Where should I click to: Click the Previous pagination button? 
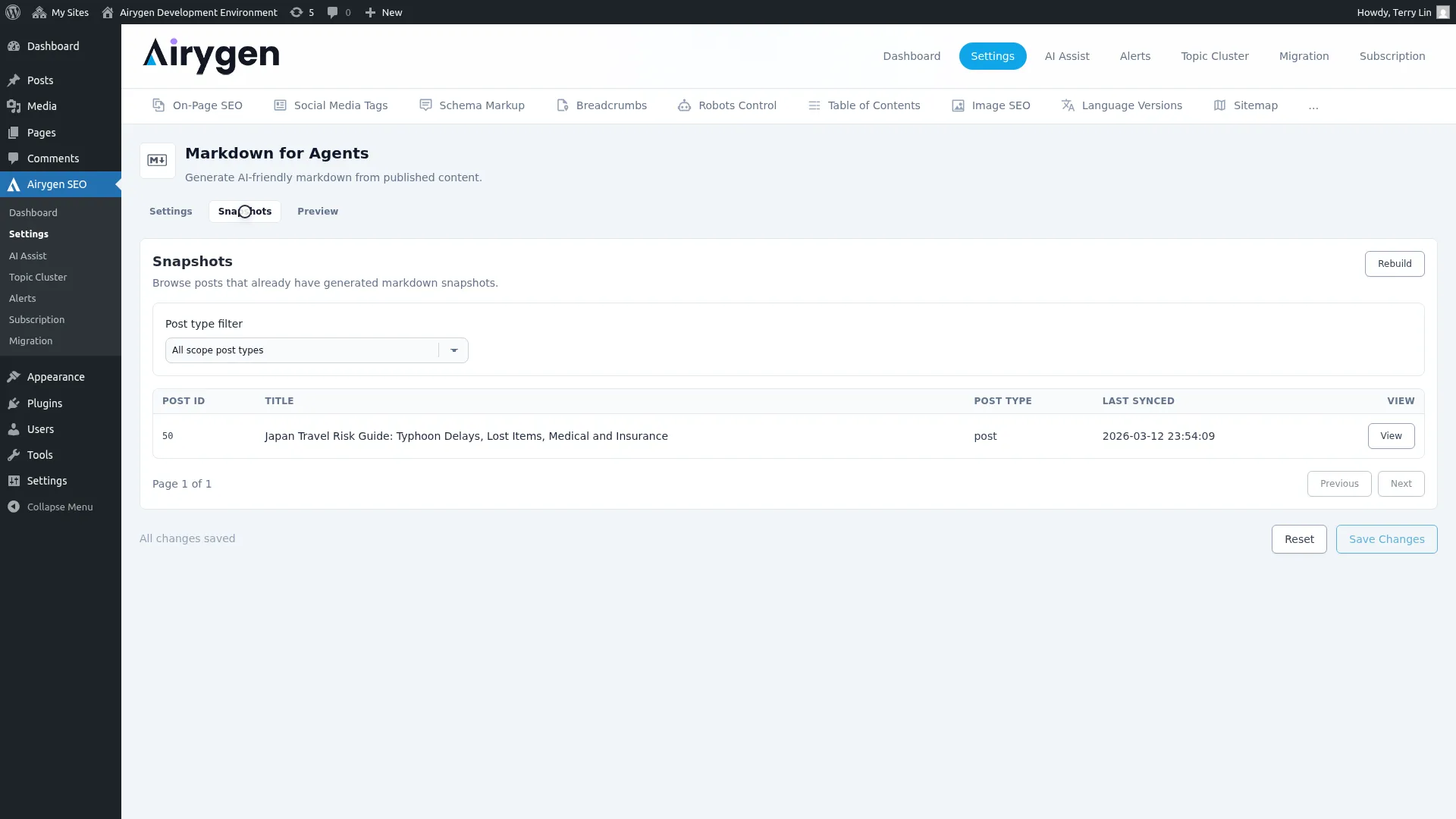pyautogui.click(x=1339, y=484)
